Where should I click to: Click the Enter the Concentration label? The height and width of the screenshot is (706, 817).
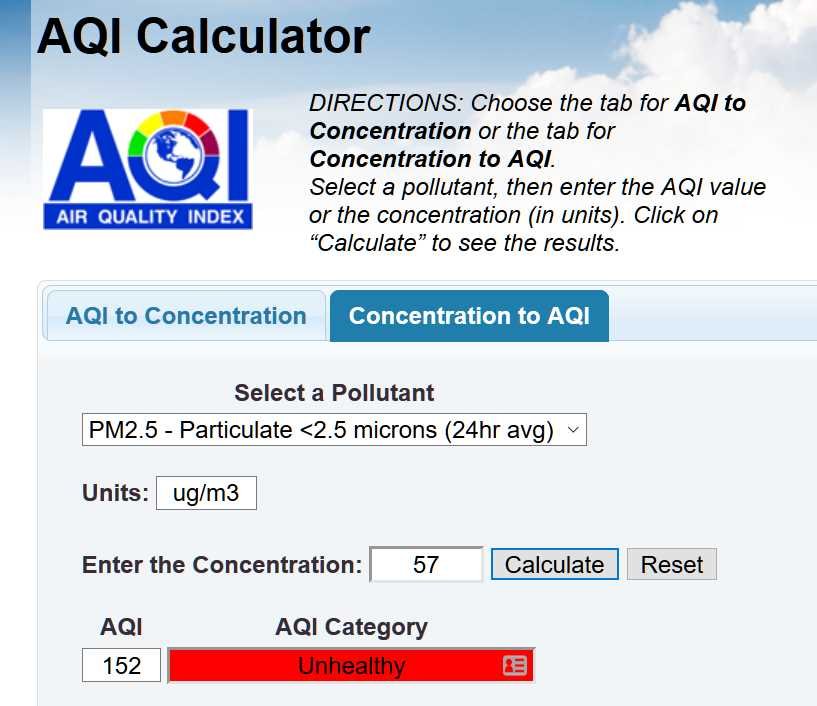[x=222, y=565]
